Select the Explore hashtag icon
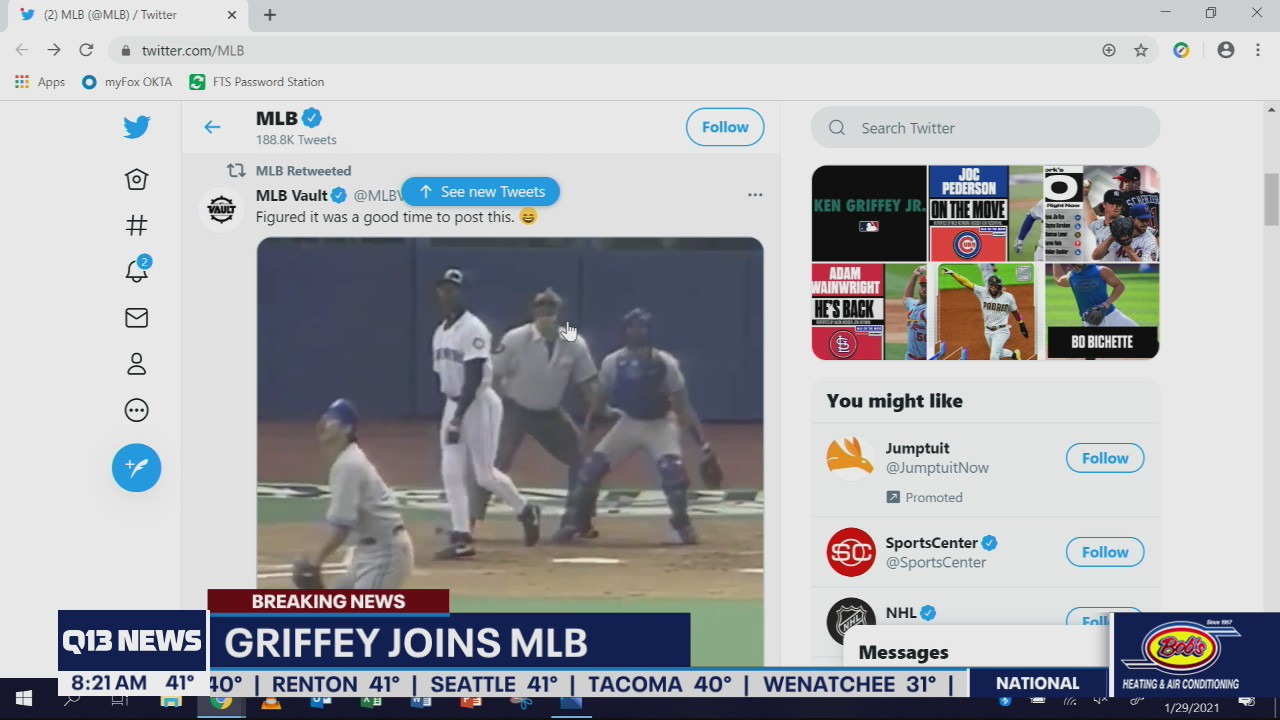Screen dimensions: 1280x720 point(136,225)
